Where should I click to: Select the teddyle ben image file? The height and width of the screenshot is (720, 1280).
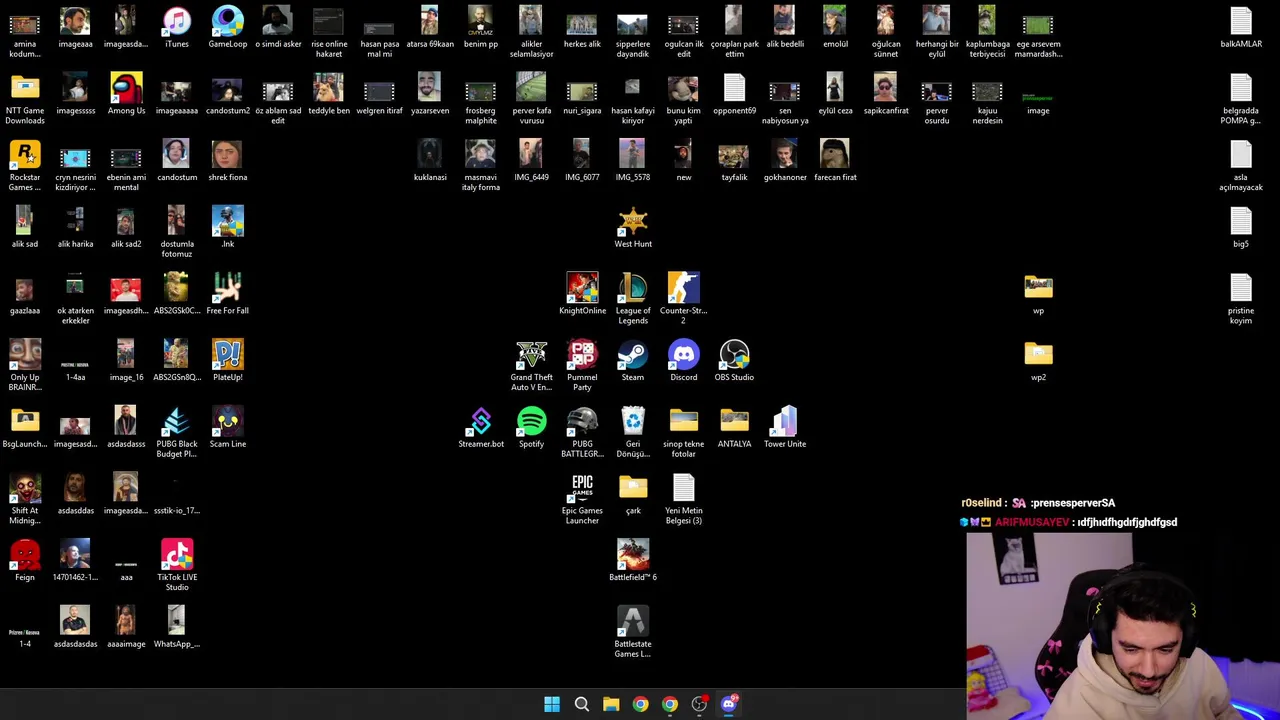pos(329,95)
